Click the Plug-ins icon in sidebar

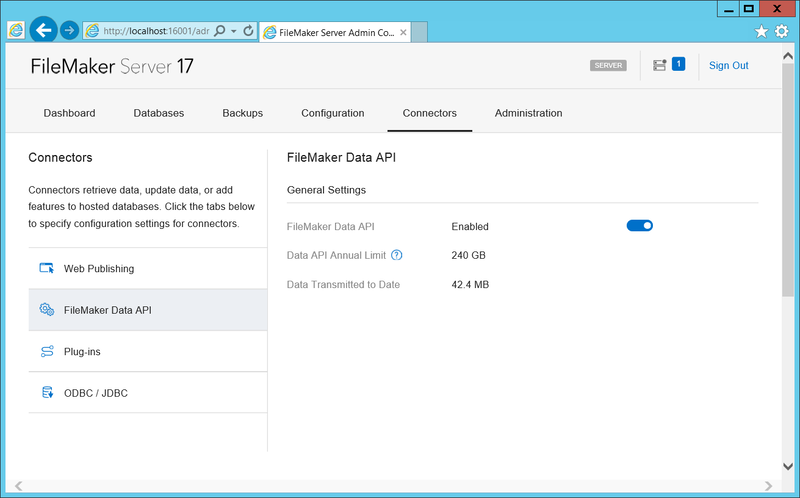[46, 352]
